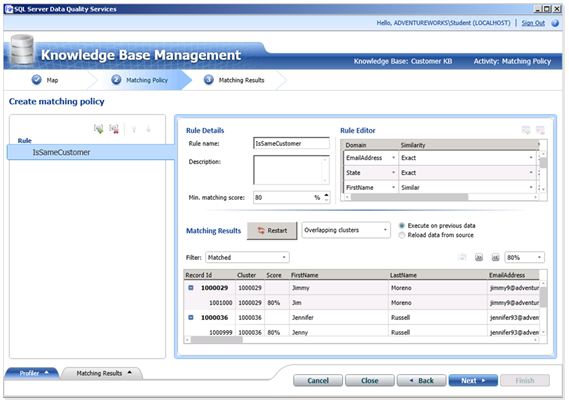This screenshot has width=569, height=403.
Task: Open the EmailAddress domain dropdown
Action: click(x=393, y=158)
